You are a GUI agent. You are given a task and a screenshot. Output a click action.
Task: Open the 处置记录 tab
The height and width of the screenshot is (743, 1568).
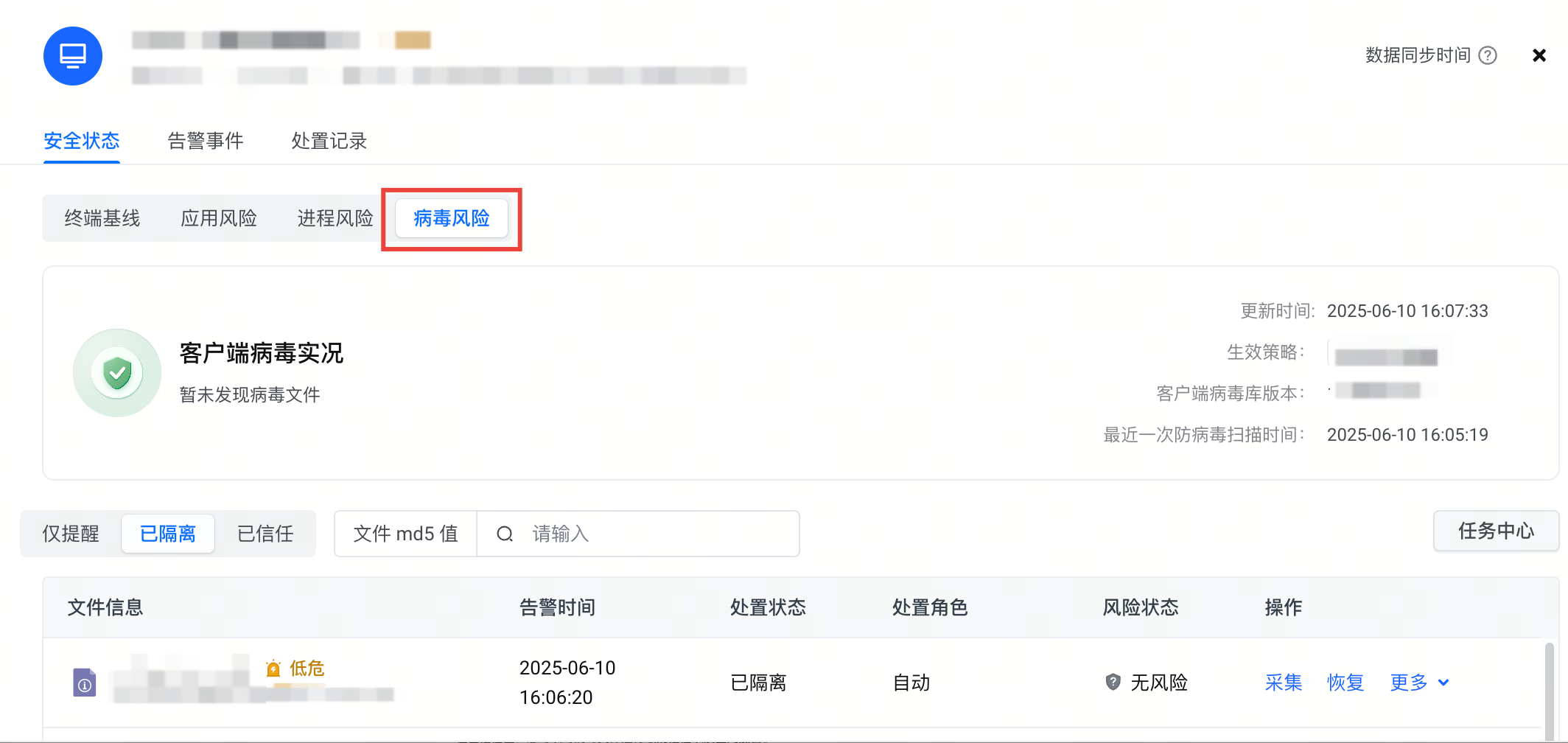(x=329, y=141)
